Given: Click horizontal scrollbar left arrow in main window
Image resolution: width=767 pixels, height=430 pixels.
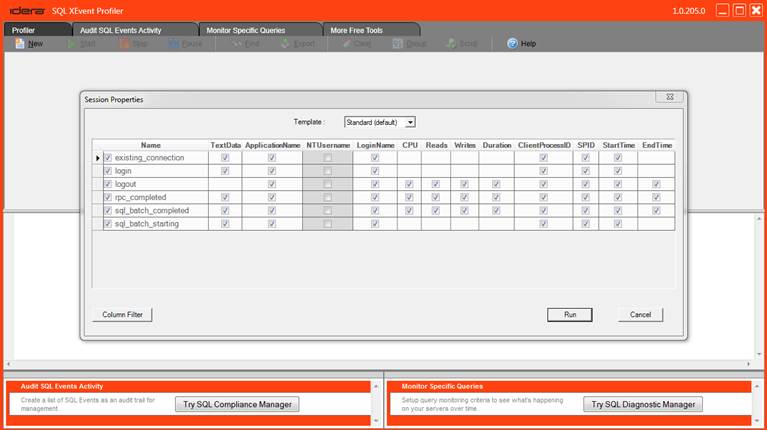Looking at the screenshot, I should point(8,364).
